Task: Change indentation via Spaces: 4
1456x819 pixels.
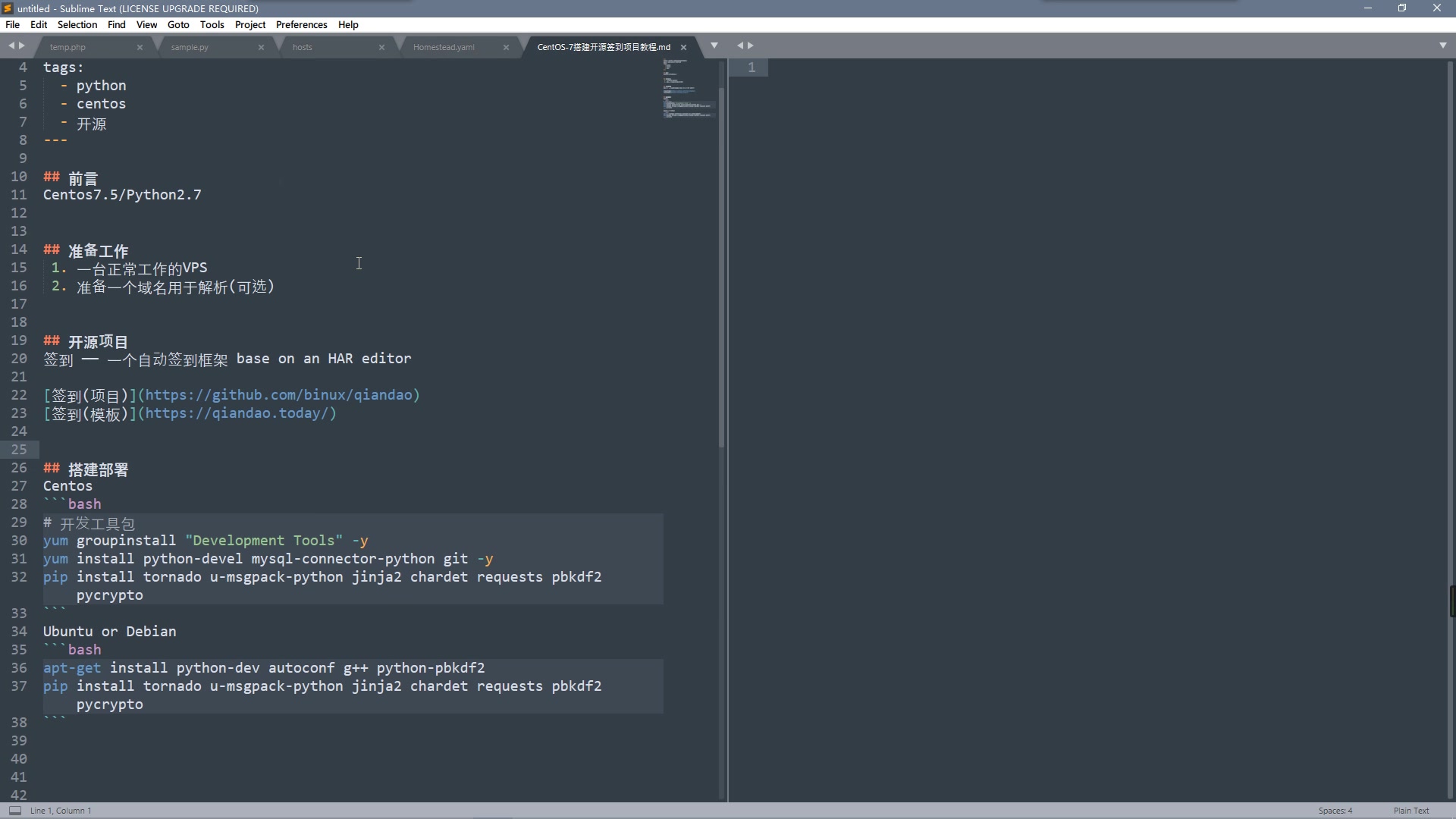Action: pyautogui.click(x=1335, y=811)
